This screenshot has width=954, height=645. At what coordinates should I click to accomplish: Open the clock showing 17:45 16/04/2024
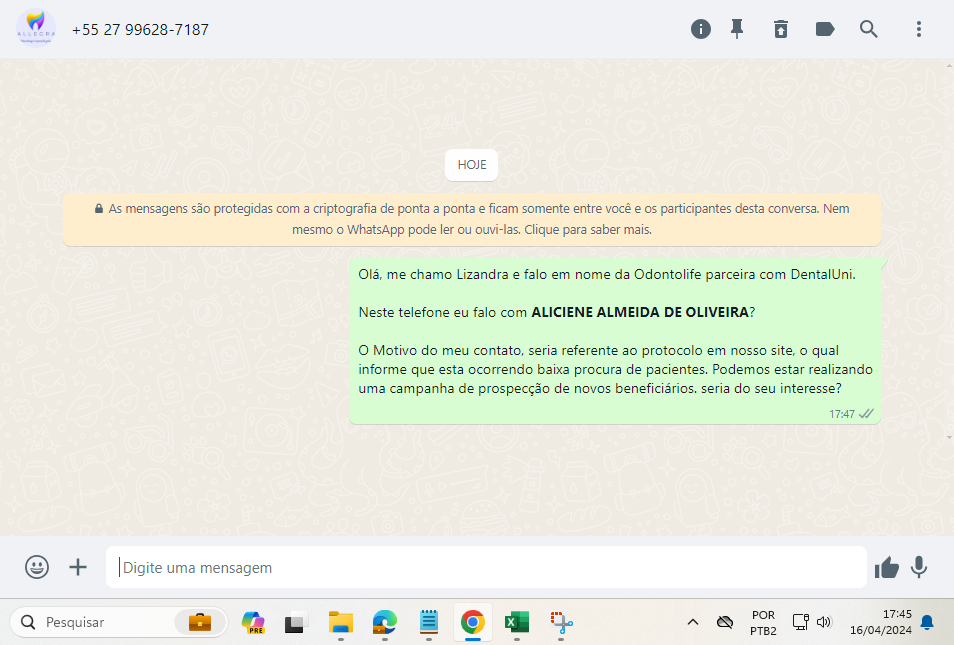[x=880, y=622]
